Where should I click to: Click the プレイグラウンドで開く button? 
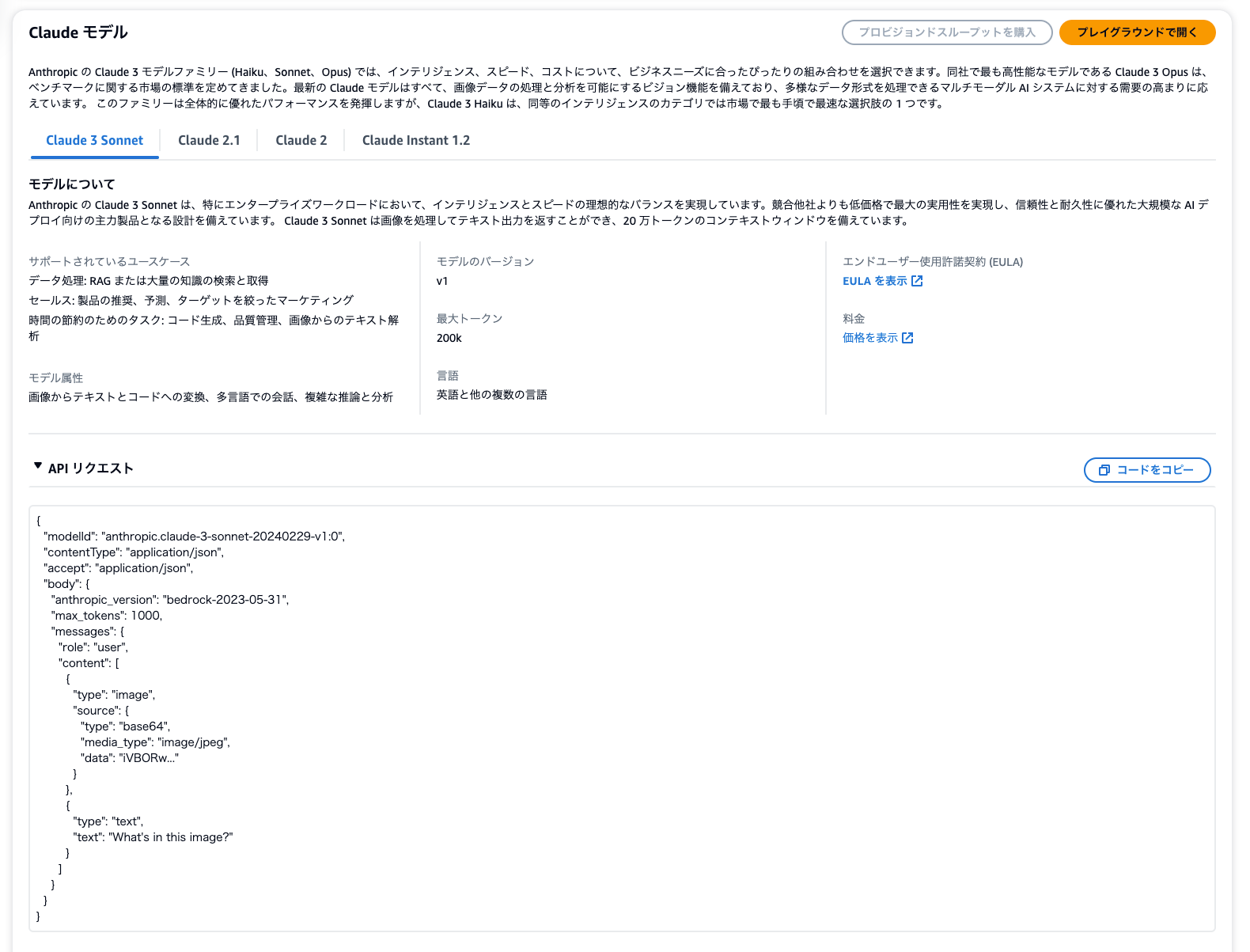click(x=1137, y=32)
